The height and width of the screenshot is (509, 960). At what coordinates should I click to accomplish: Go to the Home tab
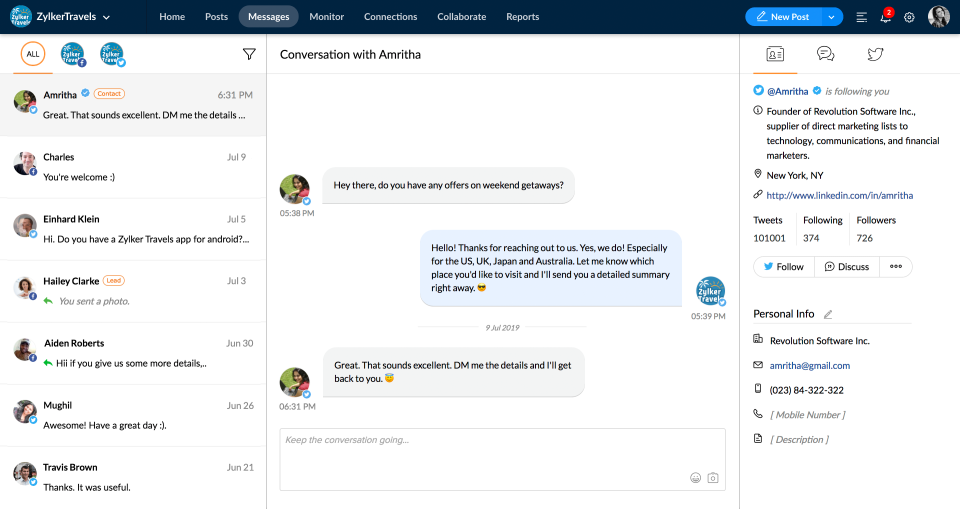(172, 17)
